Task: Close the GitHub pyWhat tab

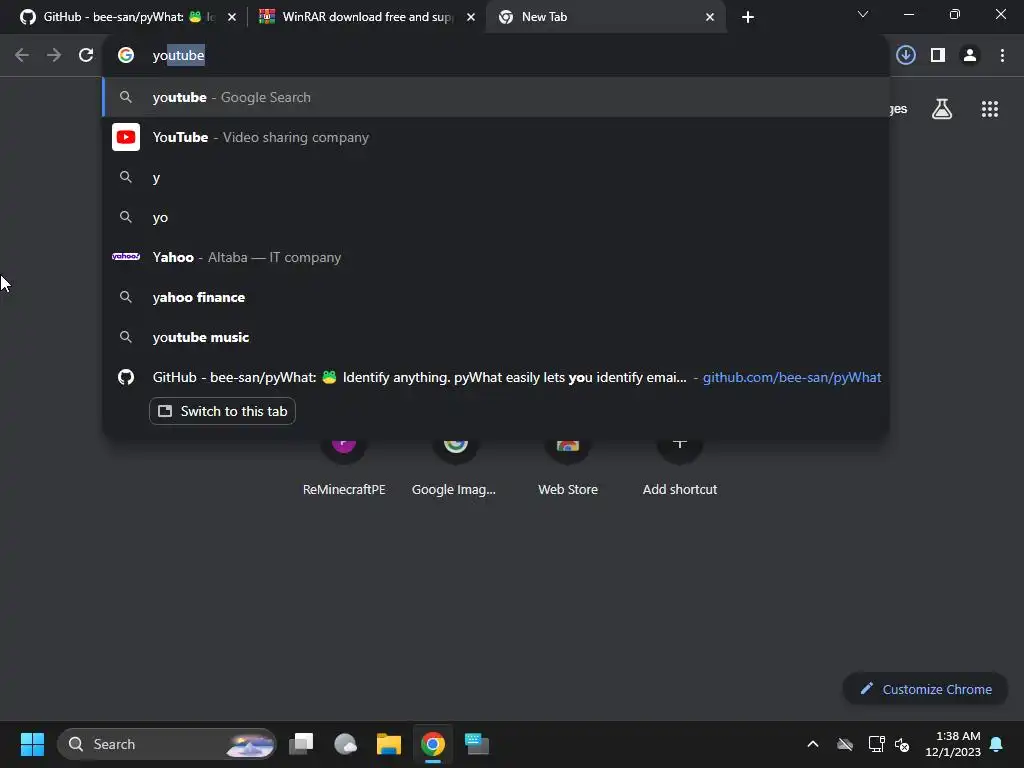Action: tap(232, 17)
